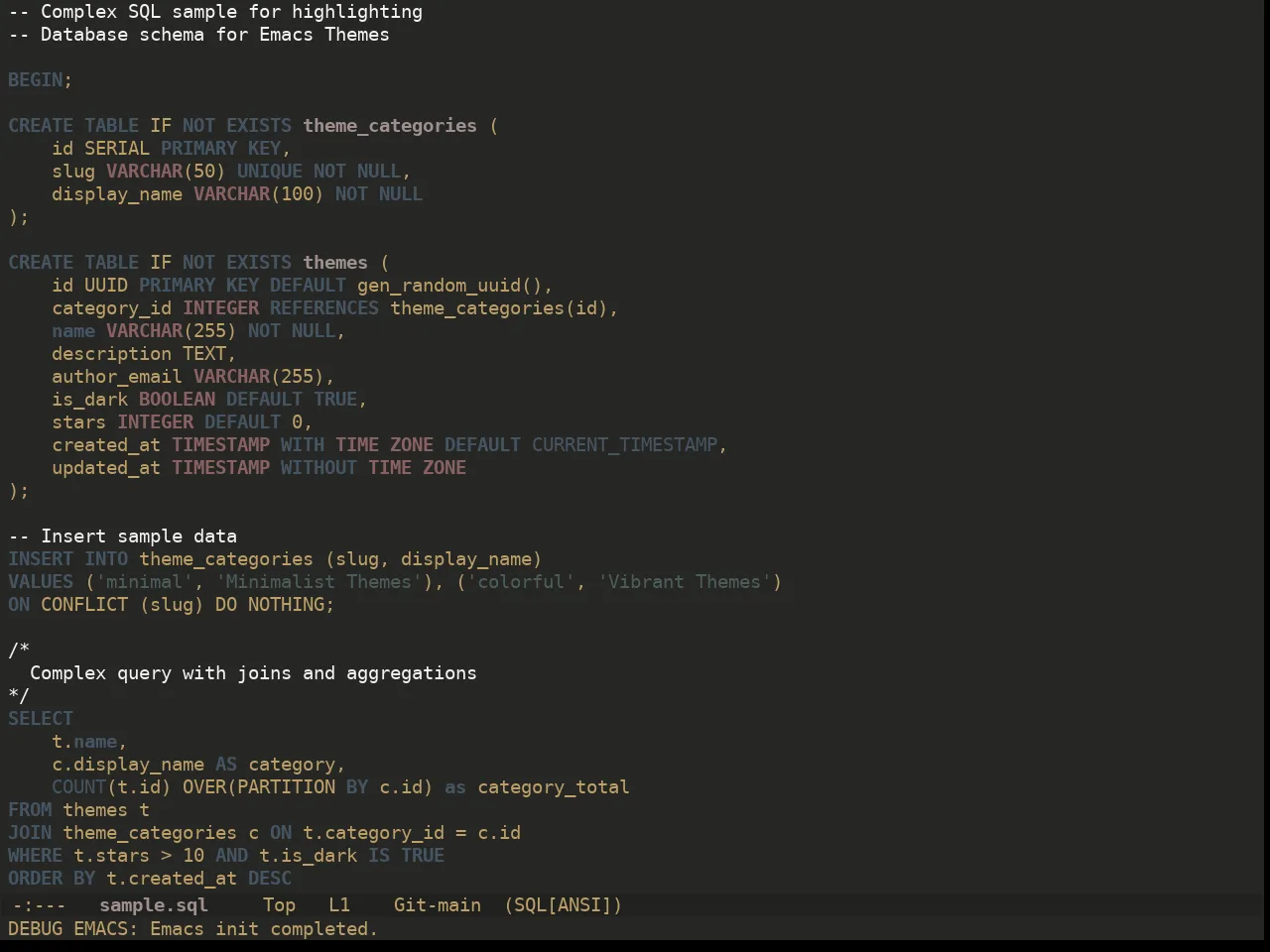Click VARCHAR(50) on the slug line
The image size is (1270, 952).
pos(166,171)
